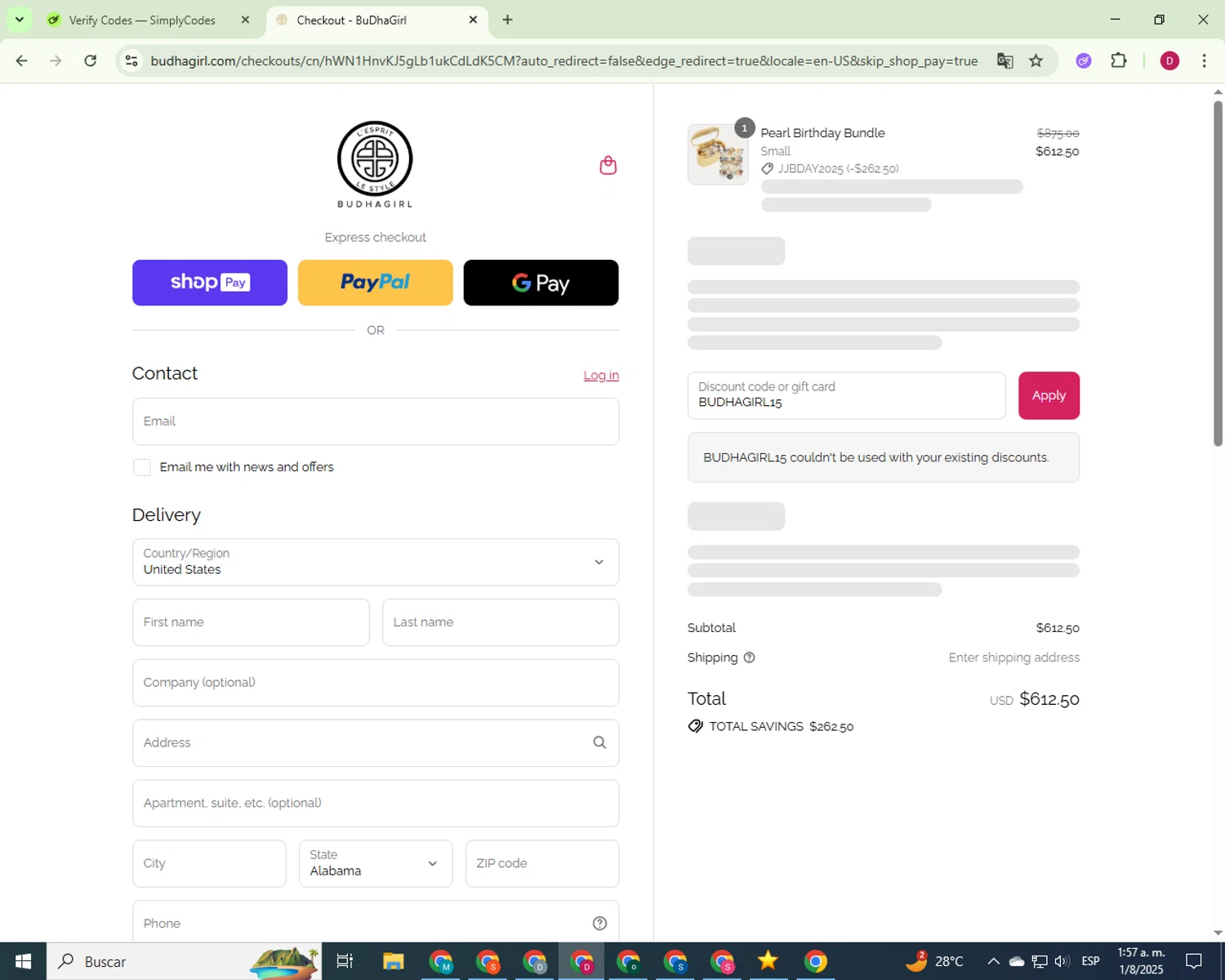Screen dimensions: 1225x980
Task: Expand the Country/Region dropdown
Action: tap(376, 562)
